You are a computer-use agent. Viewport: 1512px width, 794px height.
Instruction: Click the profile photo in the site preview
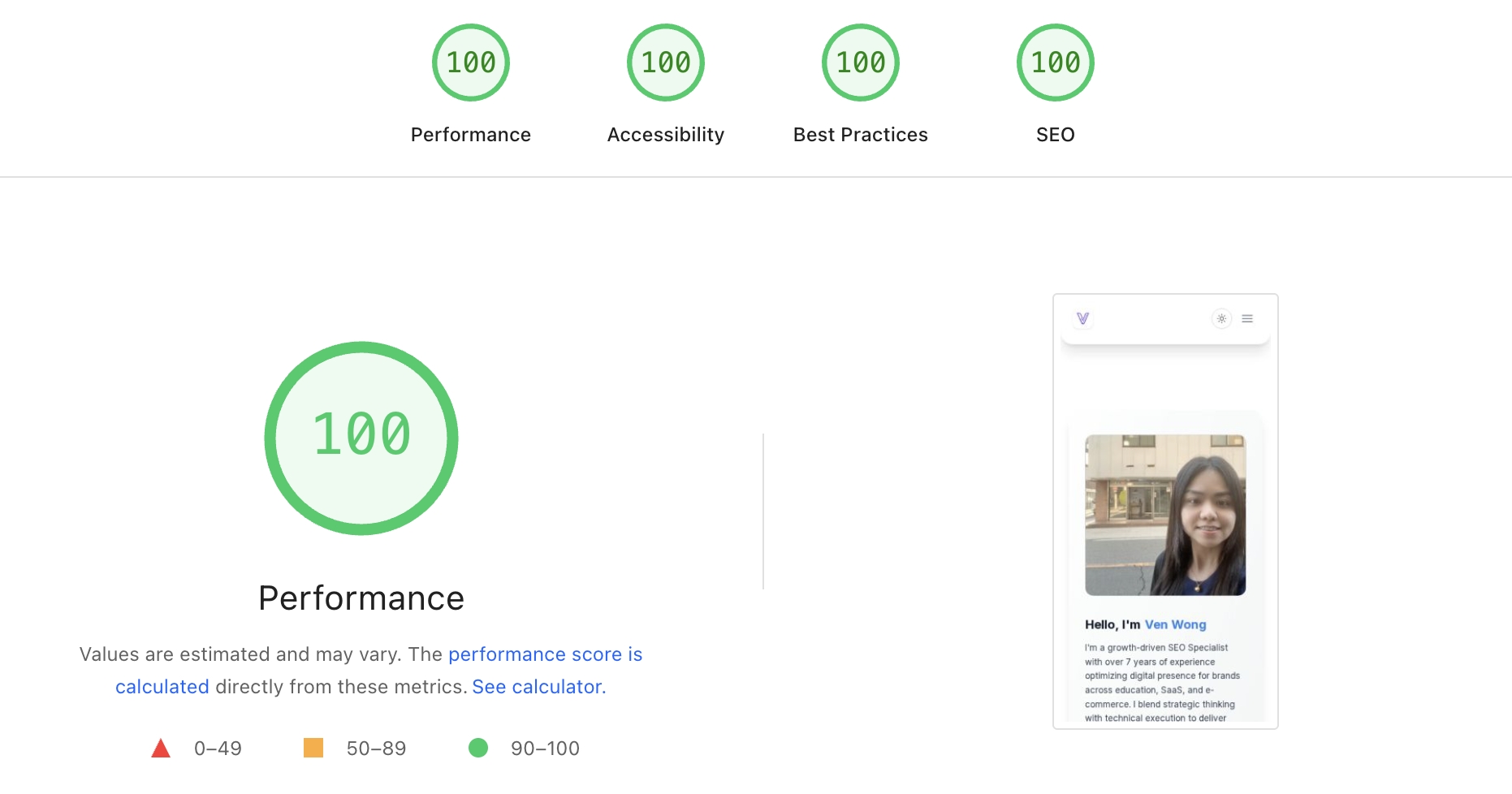click(x=1167, y=515)
